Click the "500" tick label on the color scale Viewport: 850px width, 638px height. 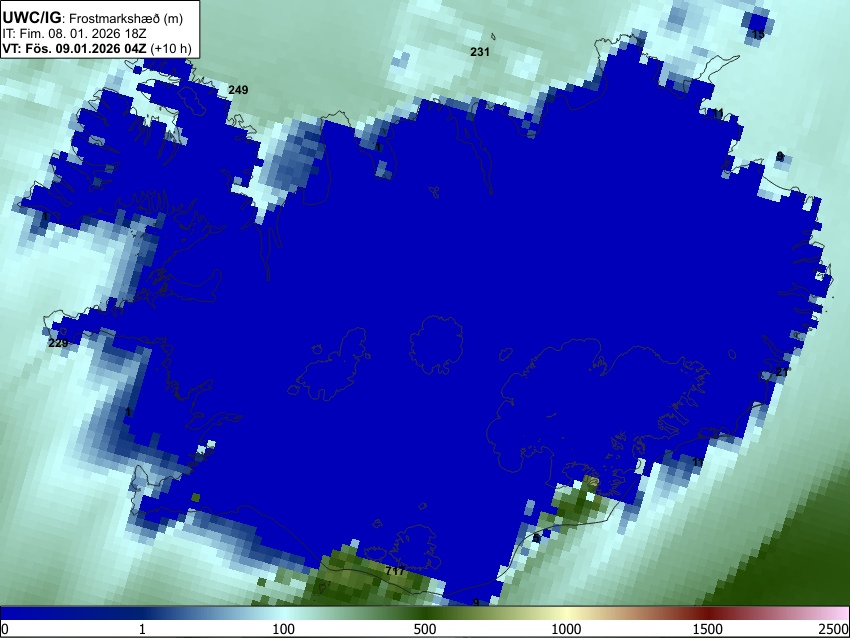[x=425, y=629]
